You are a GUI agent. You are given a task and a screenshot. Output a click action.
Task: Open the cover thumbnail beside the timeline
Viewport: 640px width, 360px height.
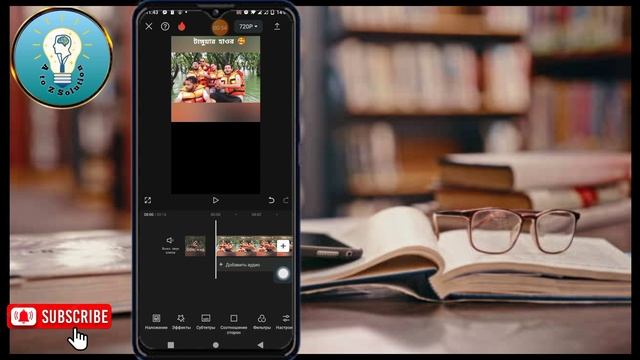[x=195, y=246]
